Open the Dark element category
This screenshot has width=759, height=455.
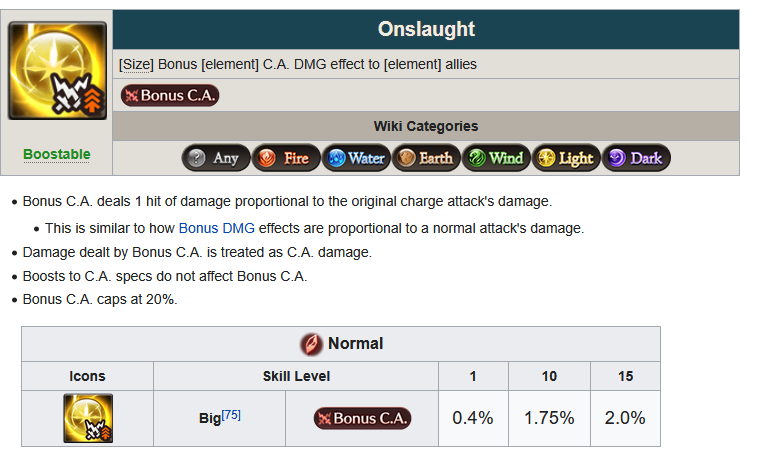(x=636, y=158)
